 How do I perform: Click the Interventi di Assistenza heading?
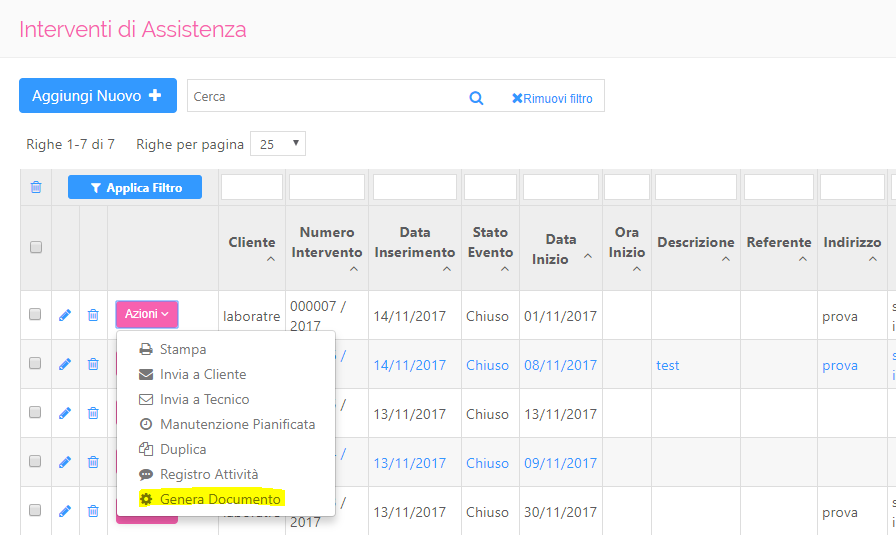point(133,29)
